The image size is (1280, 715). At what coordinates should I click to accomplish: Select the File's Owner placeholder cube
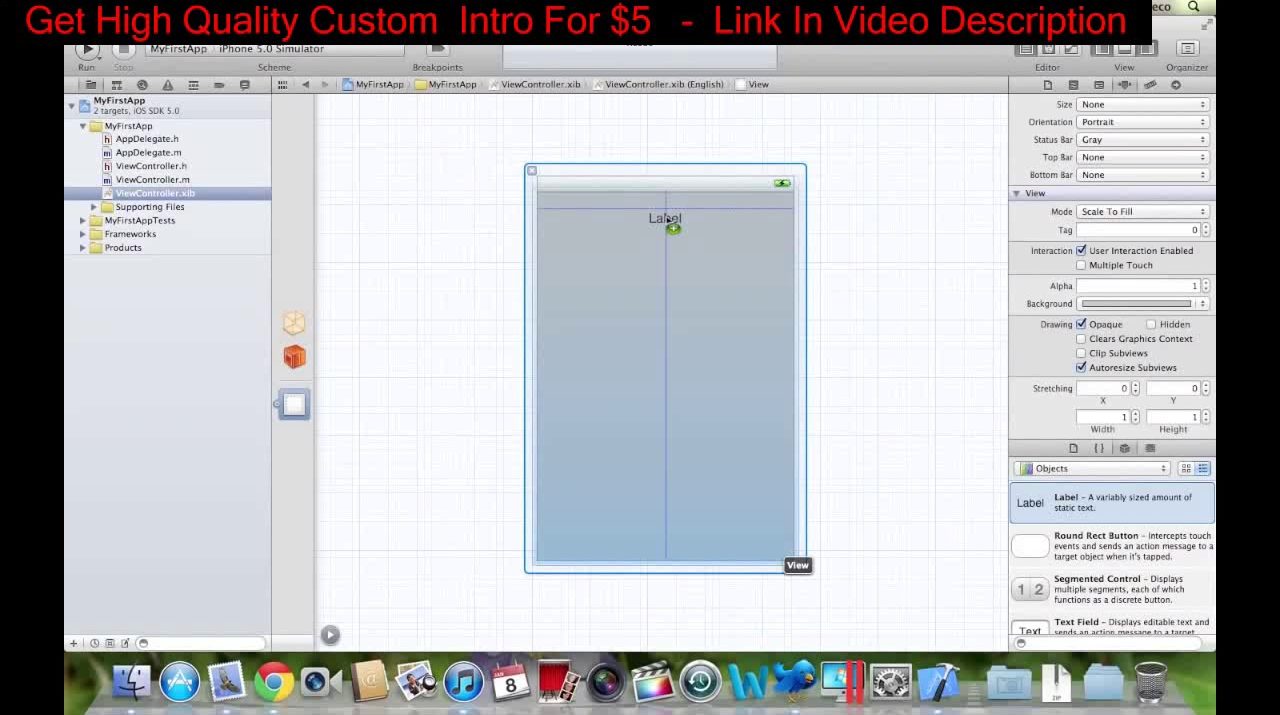point(294,322)
